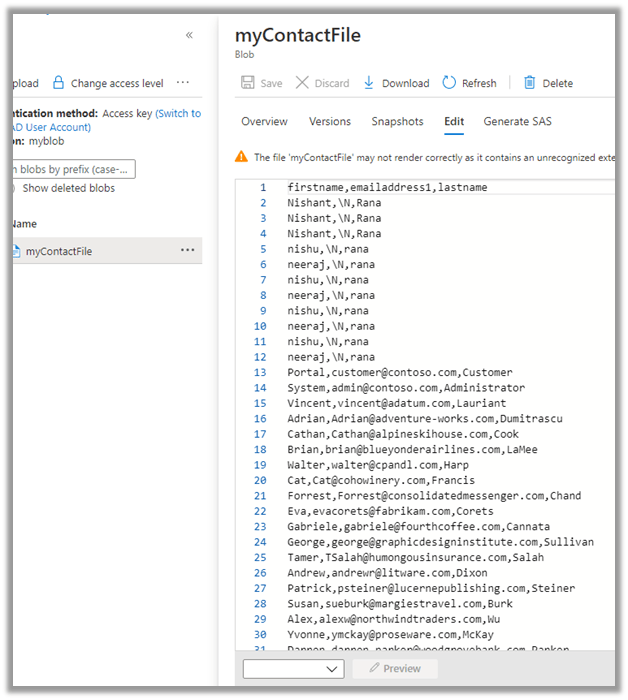Click the Discard X icon
This screenshot has width=628, height=700.
click(302, 83)
